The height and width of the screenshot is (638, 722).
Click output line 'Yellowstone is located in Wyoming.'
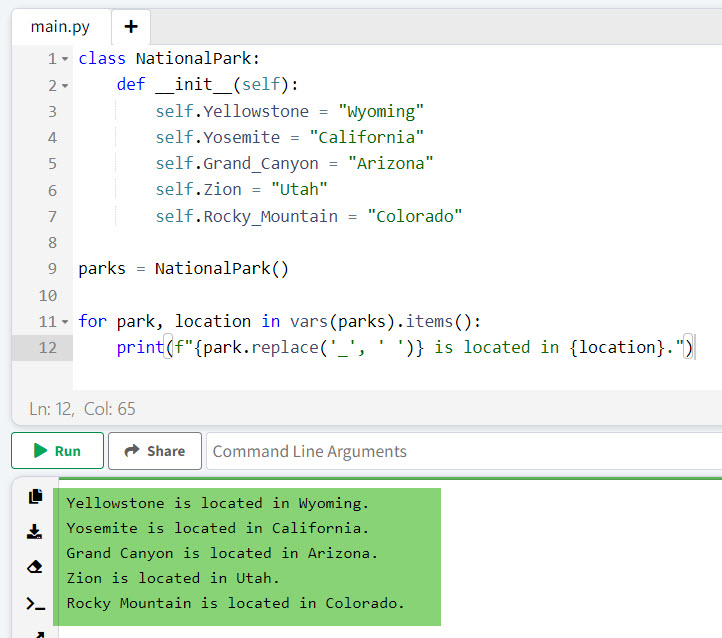217,503
